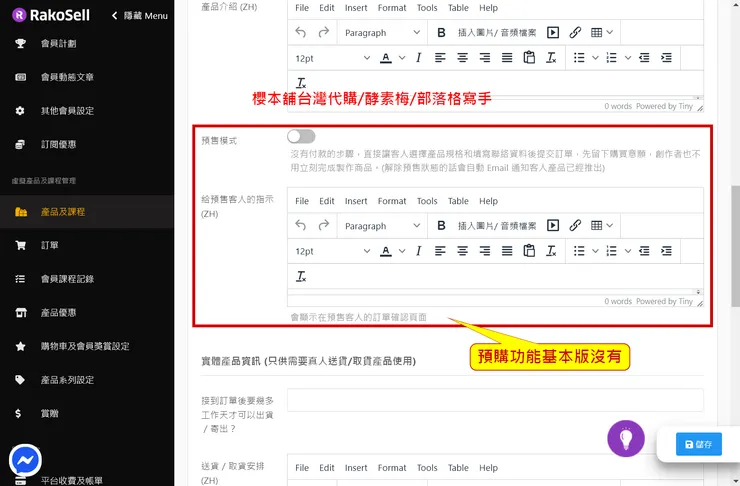Open 12pt font size in the 給預售客人的指示 editor
Image resolution: width=740 pixels, height=486 pixels.
(332, 251)
